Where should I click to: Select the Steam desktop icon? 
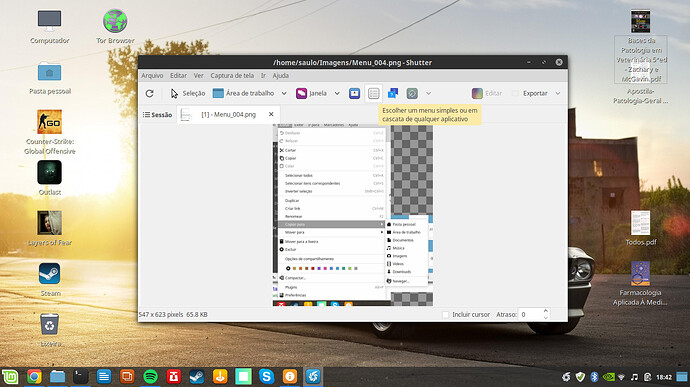point(50,279)
